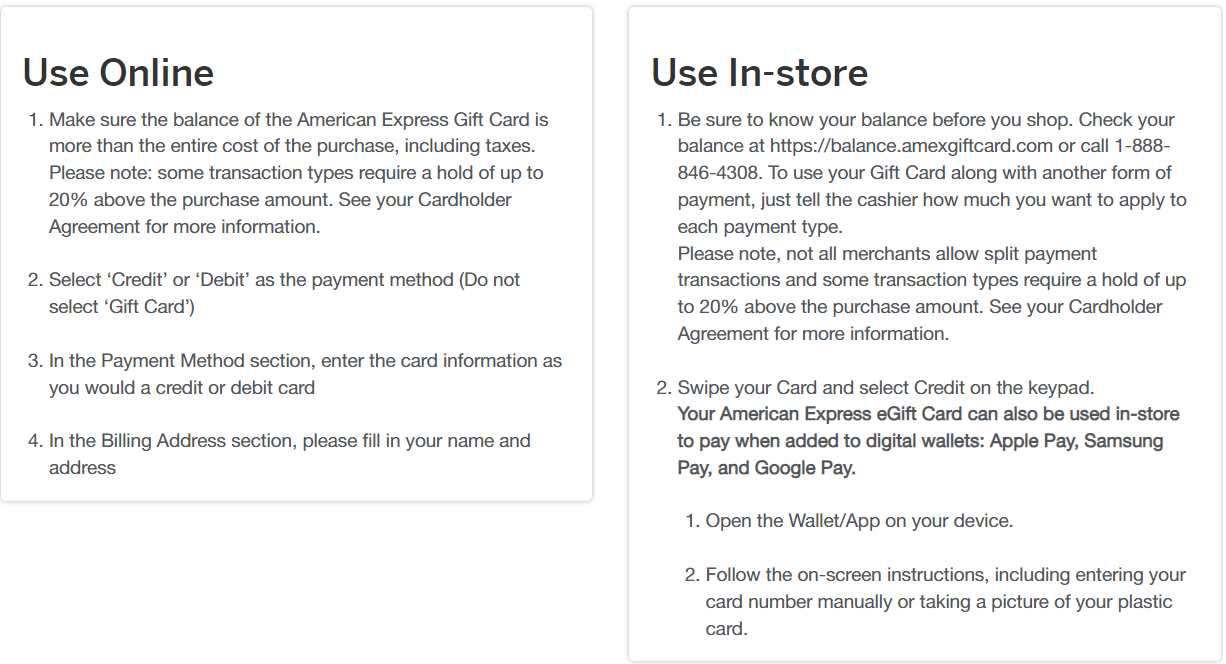Click the online 'See your Cardholder Agreement' sentence

(281, 213)
